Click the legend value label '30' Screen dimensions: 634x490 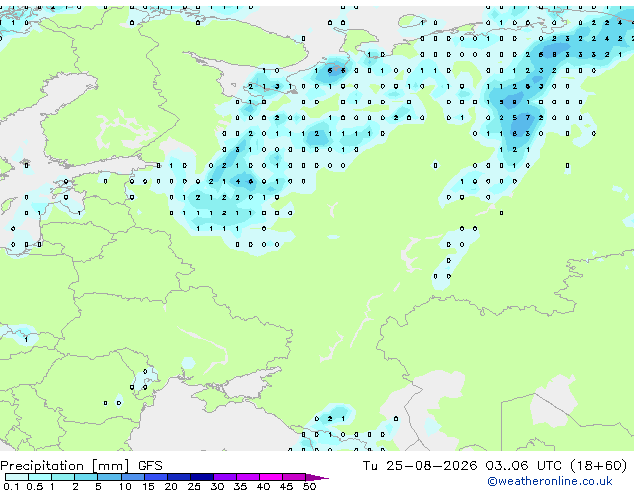(217, 486)
